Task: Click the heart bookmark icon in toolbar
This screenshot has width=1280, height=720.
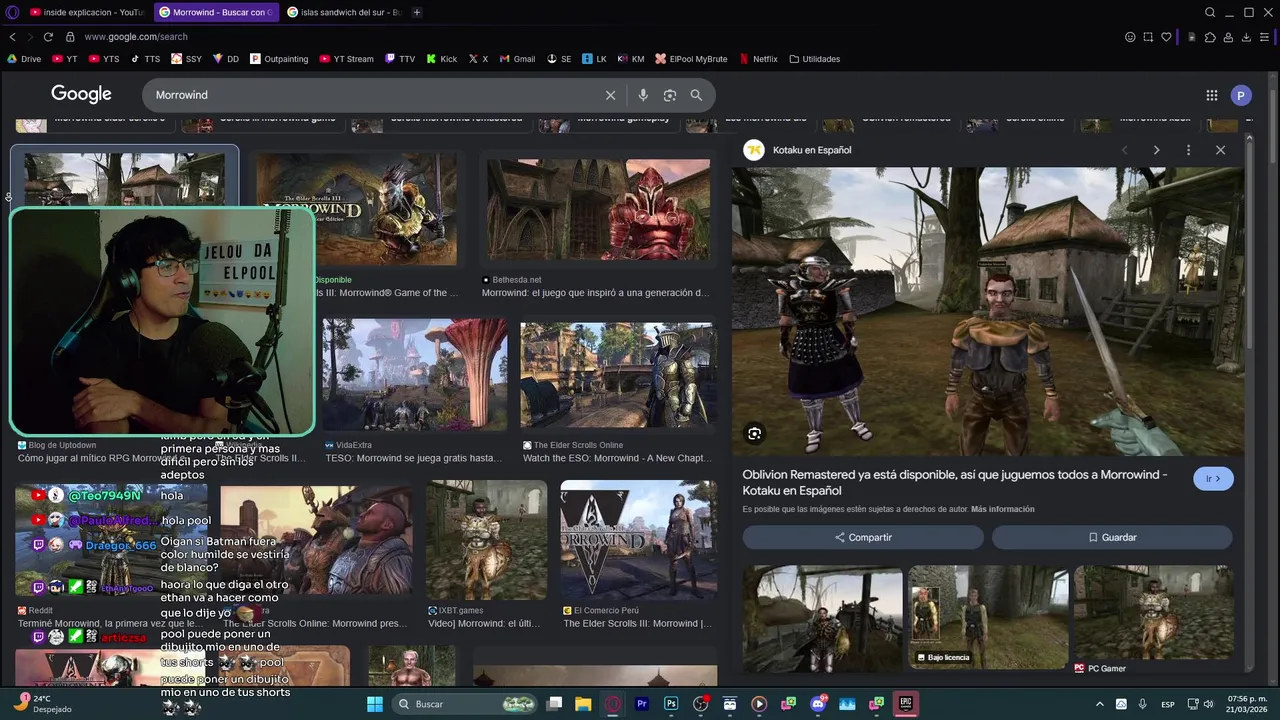Action: tap(1166, 37)
